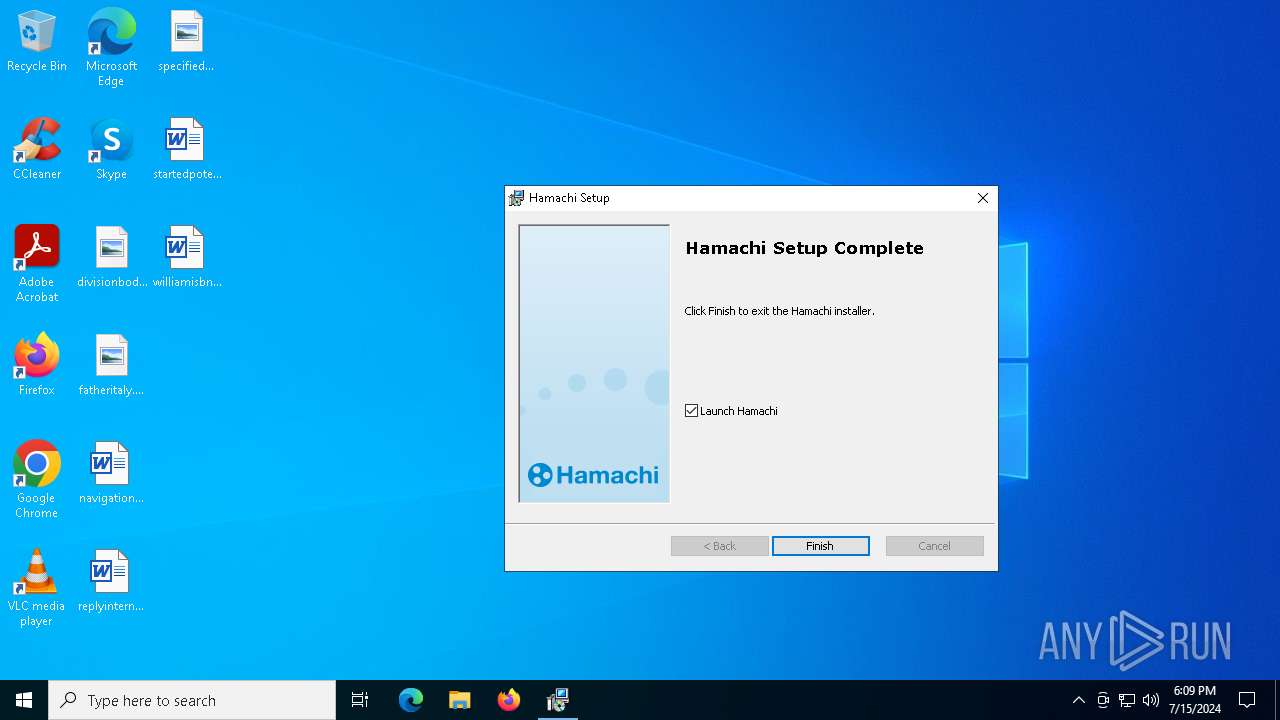Screen dimensions: 1280x720
Task: Click the Hamachi installer taskbar icon
Action: pos(558,700)
